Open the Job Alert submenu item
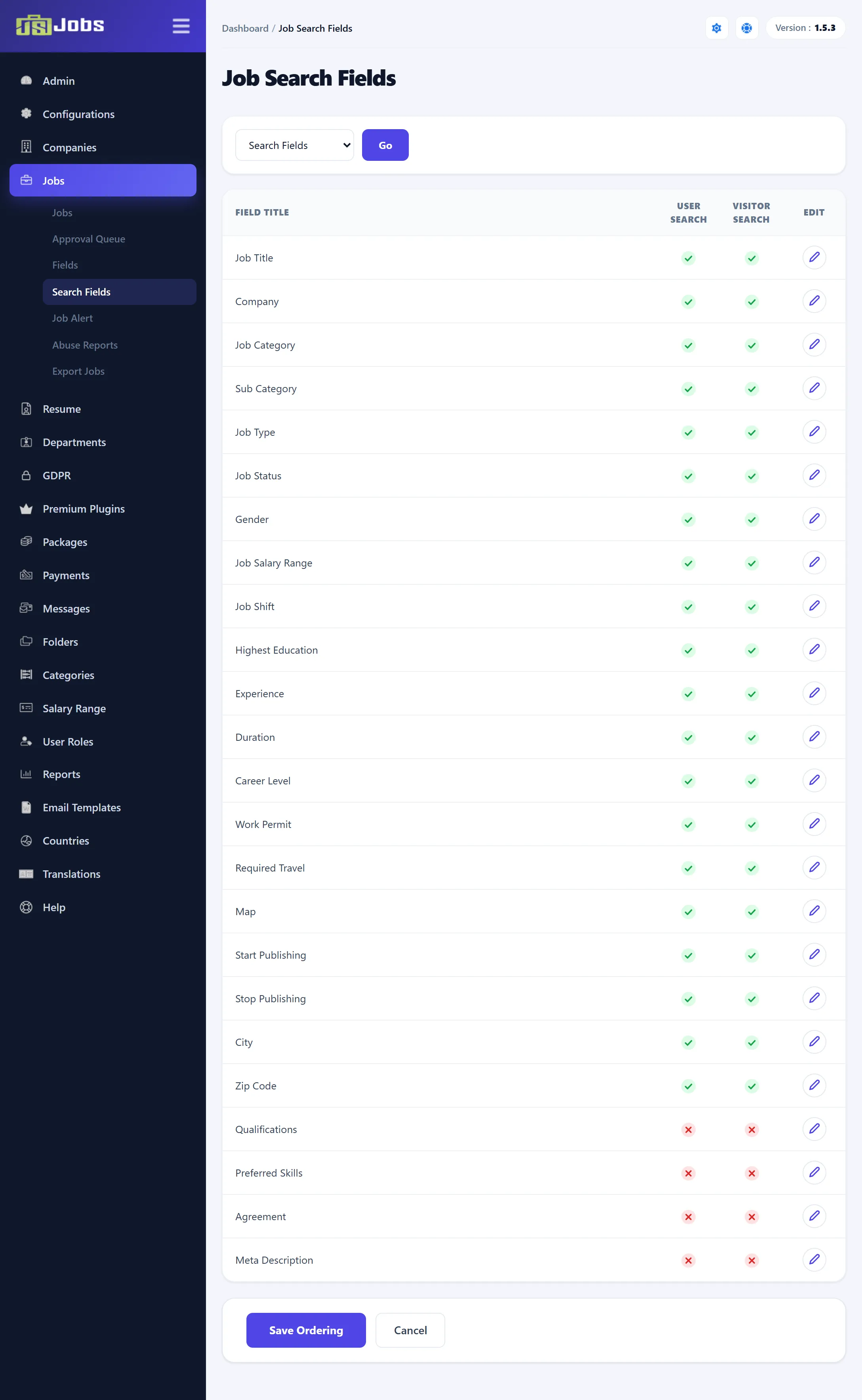This screenshot has height=1400, width=862. coord(72,318)
